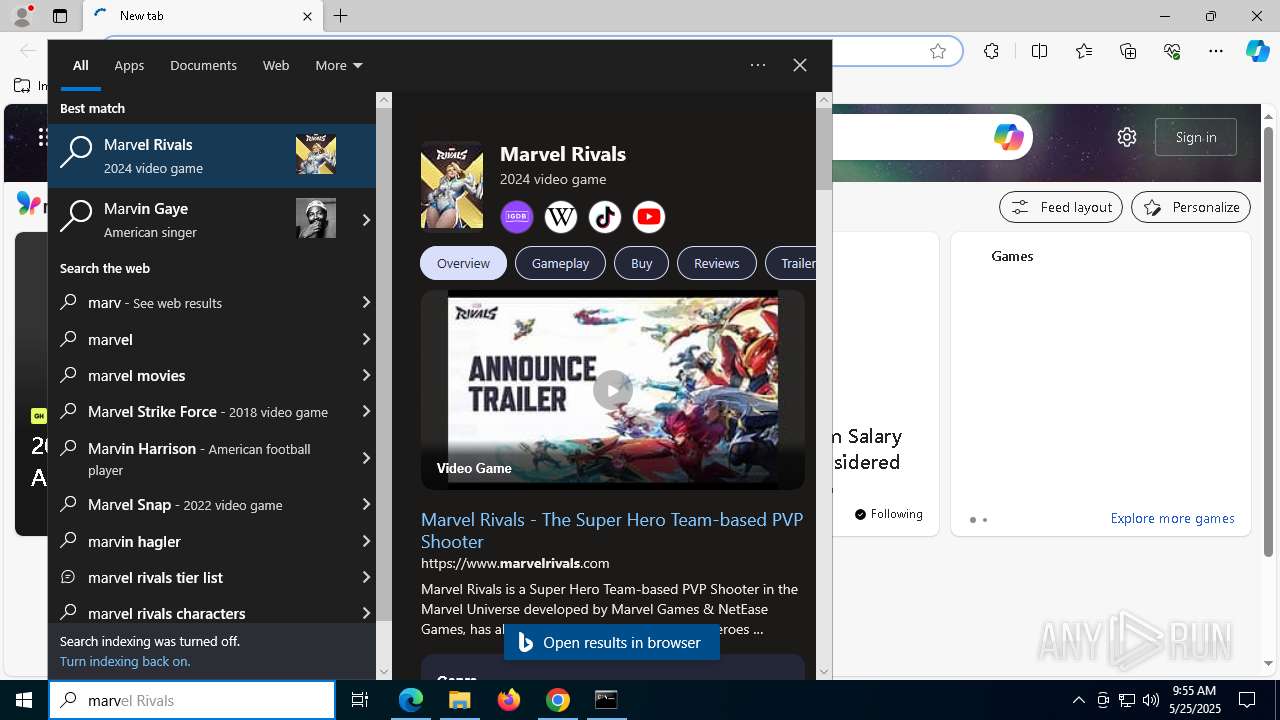Close the Windows search panel

[800, 65]
